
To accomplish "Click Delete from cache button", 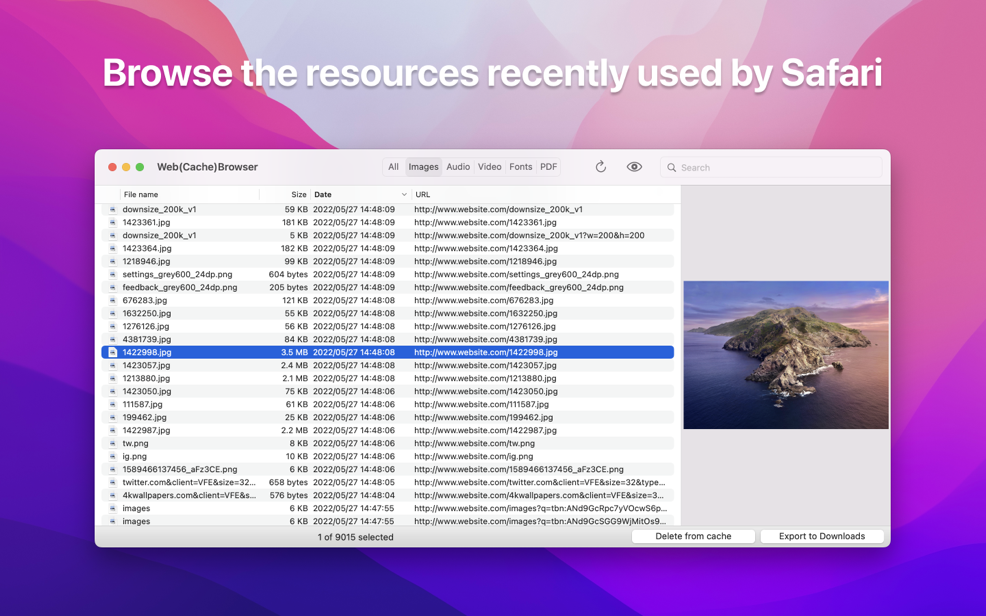I will (693, 536).
